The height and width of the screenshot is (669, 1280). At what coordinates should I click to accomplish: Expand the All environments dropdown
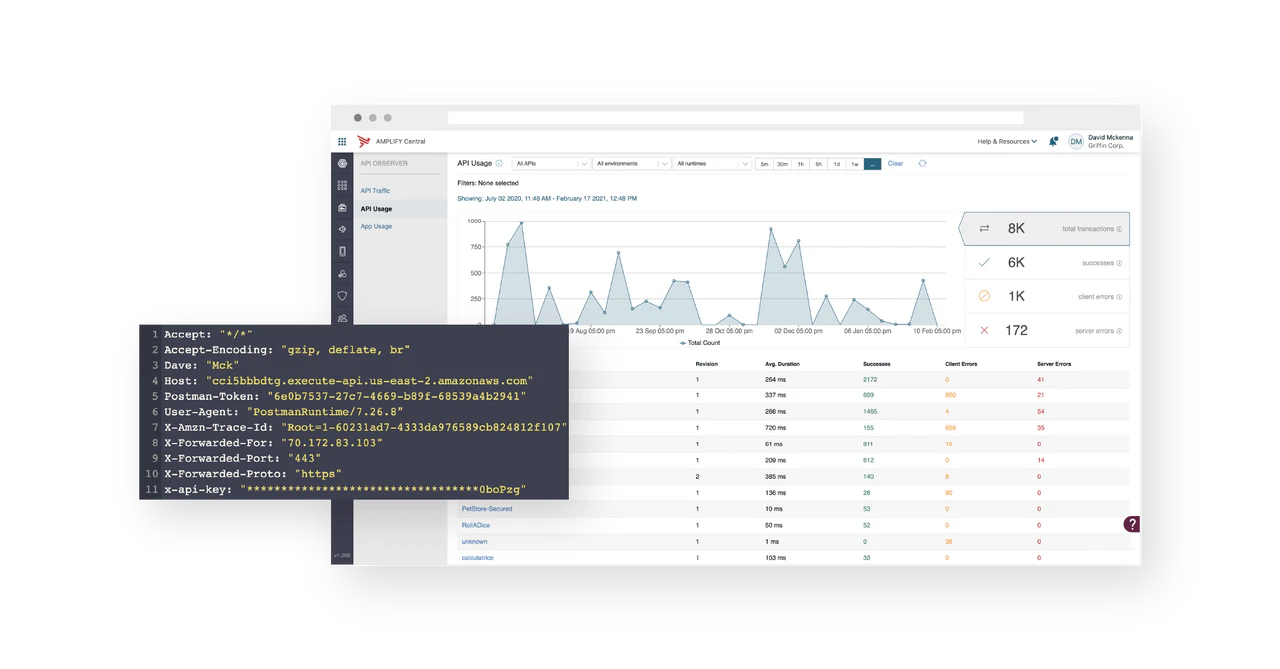631,163
